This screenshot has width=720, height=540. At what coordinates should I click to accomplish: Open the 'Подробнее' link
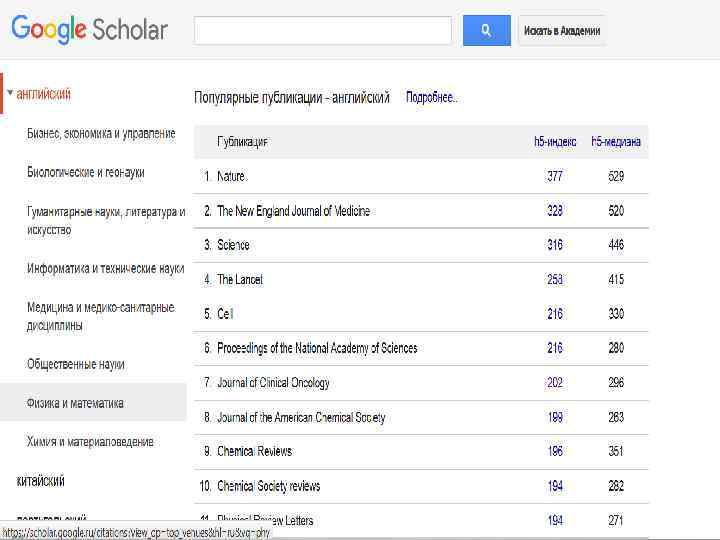point(431,98)
